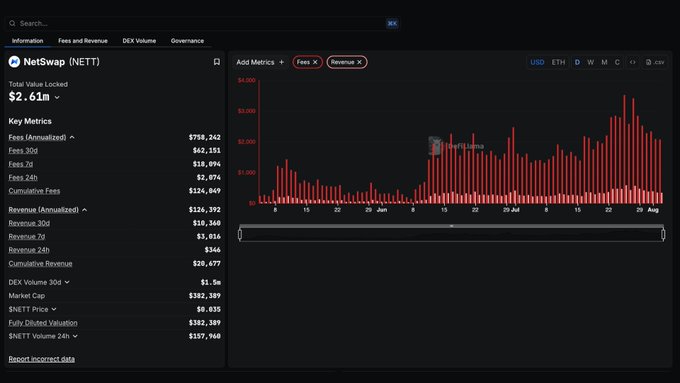Click the $157,960 NETT volume value
Image resolution: width=680 pixels, height=383 pixels.
point(205,336)
